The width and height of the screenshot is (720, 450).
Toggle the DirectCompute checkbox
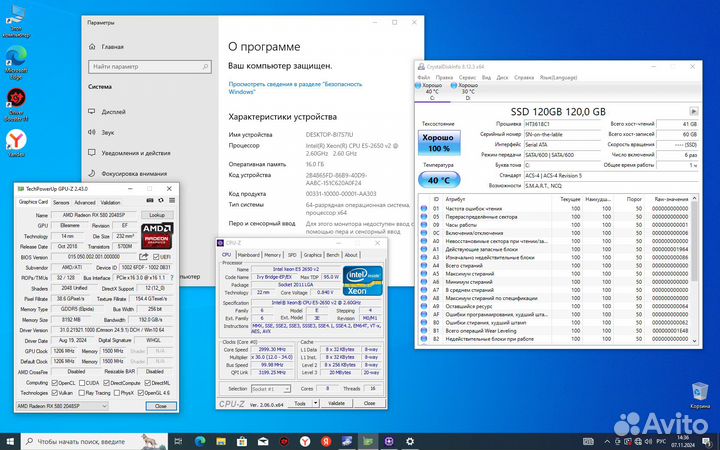coord(106,382)
